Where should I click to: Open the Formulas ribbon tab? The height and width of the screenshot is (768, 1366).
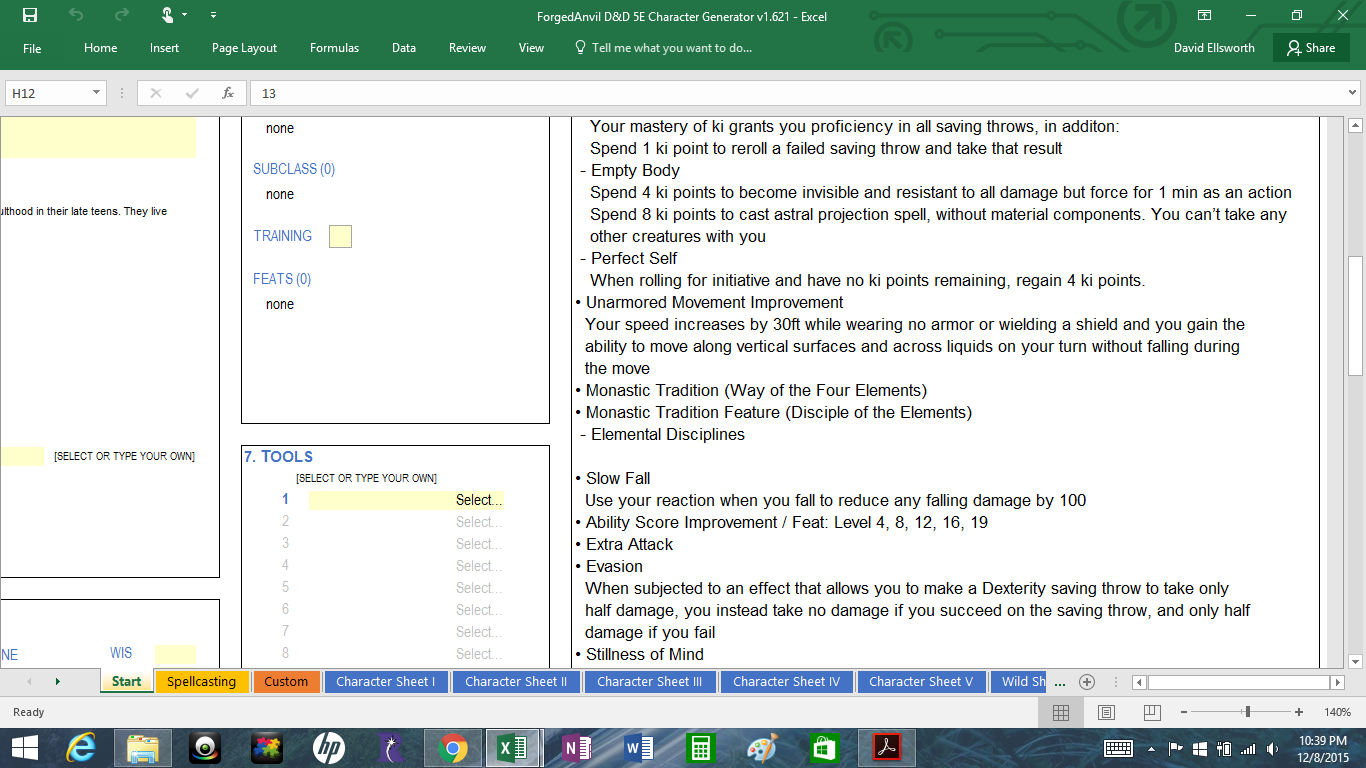click(334, 48)
